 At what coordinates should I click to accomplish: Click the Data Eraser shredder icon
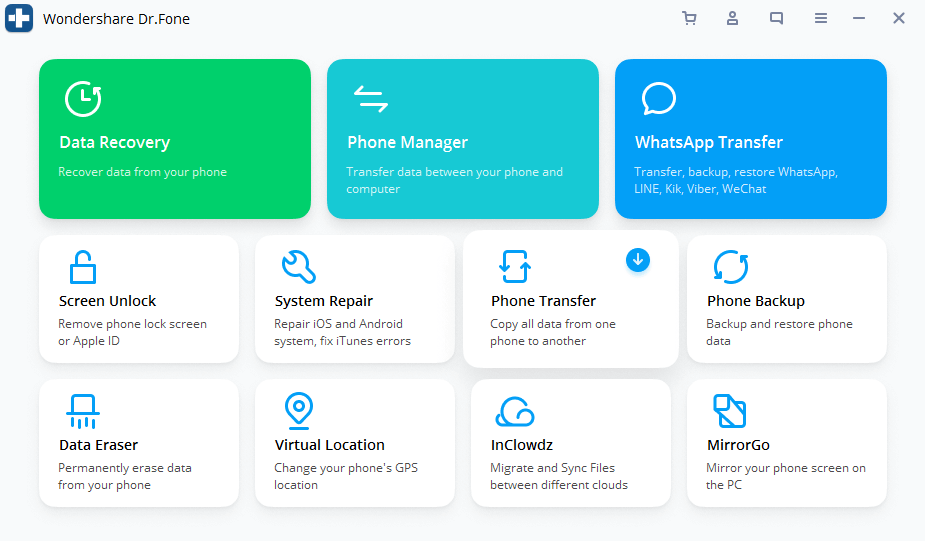coord(82,411)
